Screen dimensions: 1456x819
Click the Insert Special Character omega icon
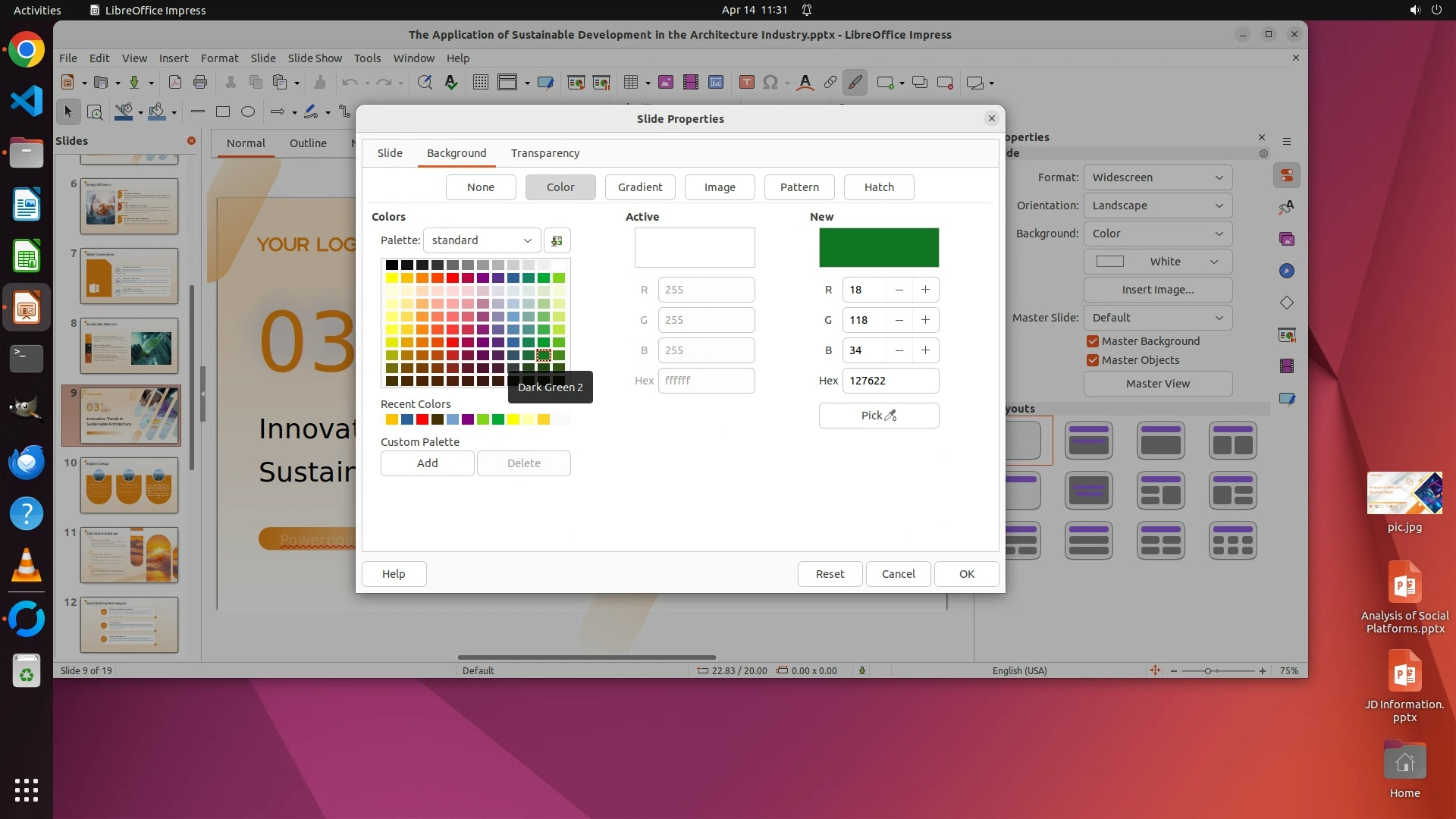770,83
